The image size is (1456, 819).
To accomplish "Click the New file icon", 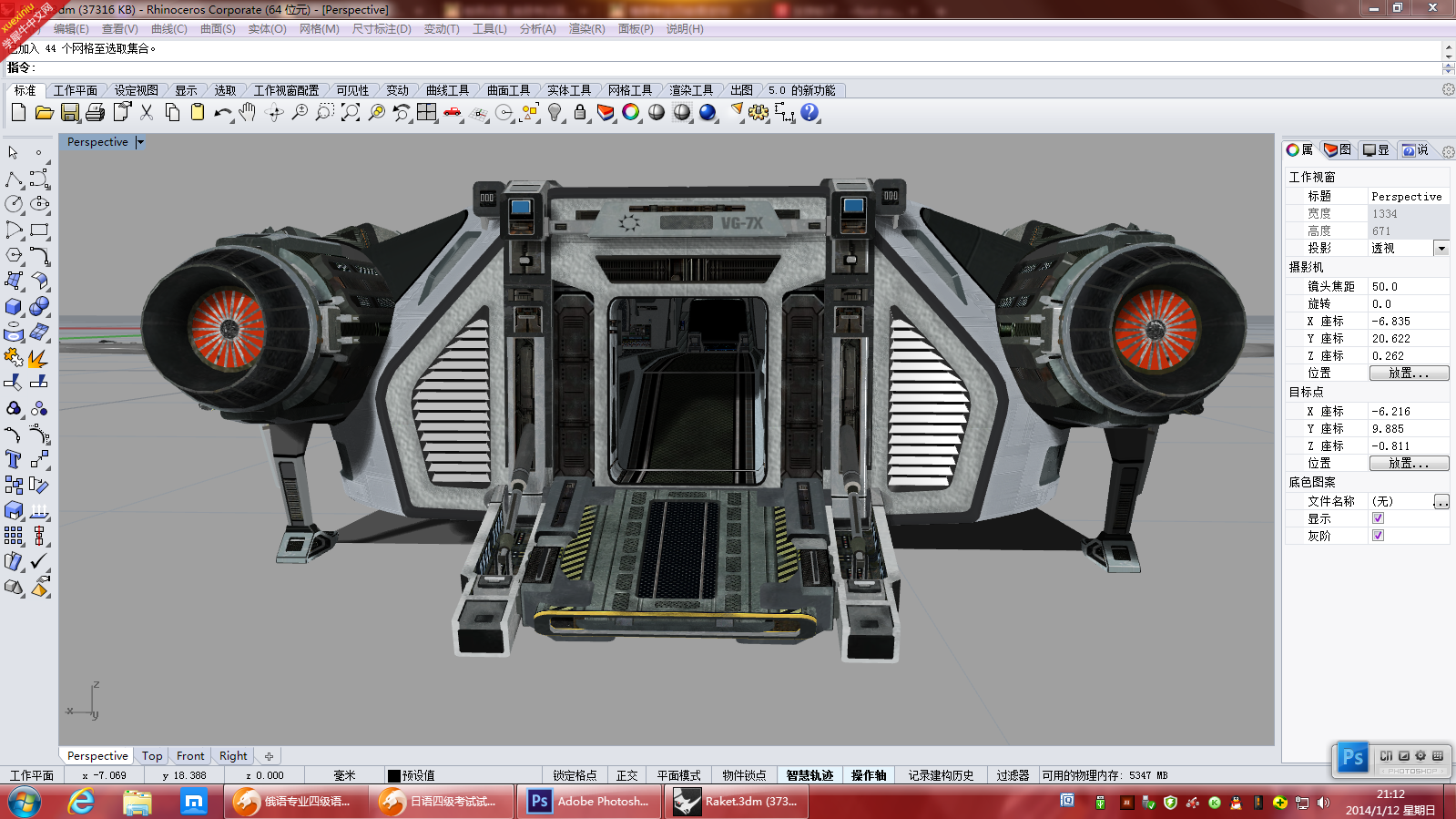I will tap(18, 112).
